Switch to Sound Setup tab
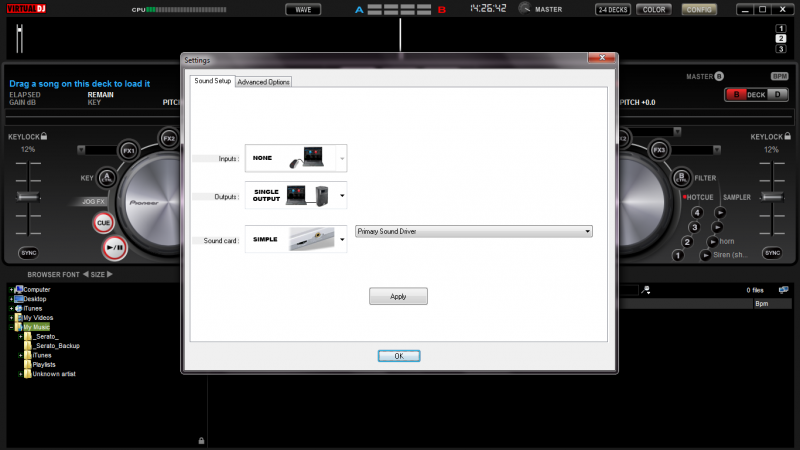800x450 pixels. tap(212, 81)
